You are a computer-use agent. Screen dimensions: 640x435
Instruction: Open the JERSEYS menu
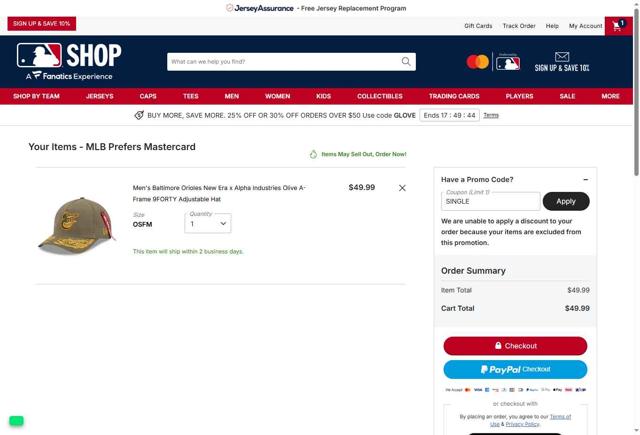point(100,96)
